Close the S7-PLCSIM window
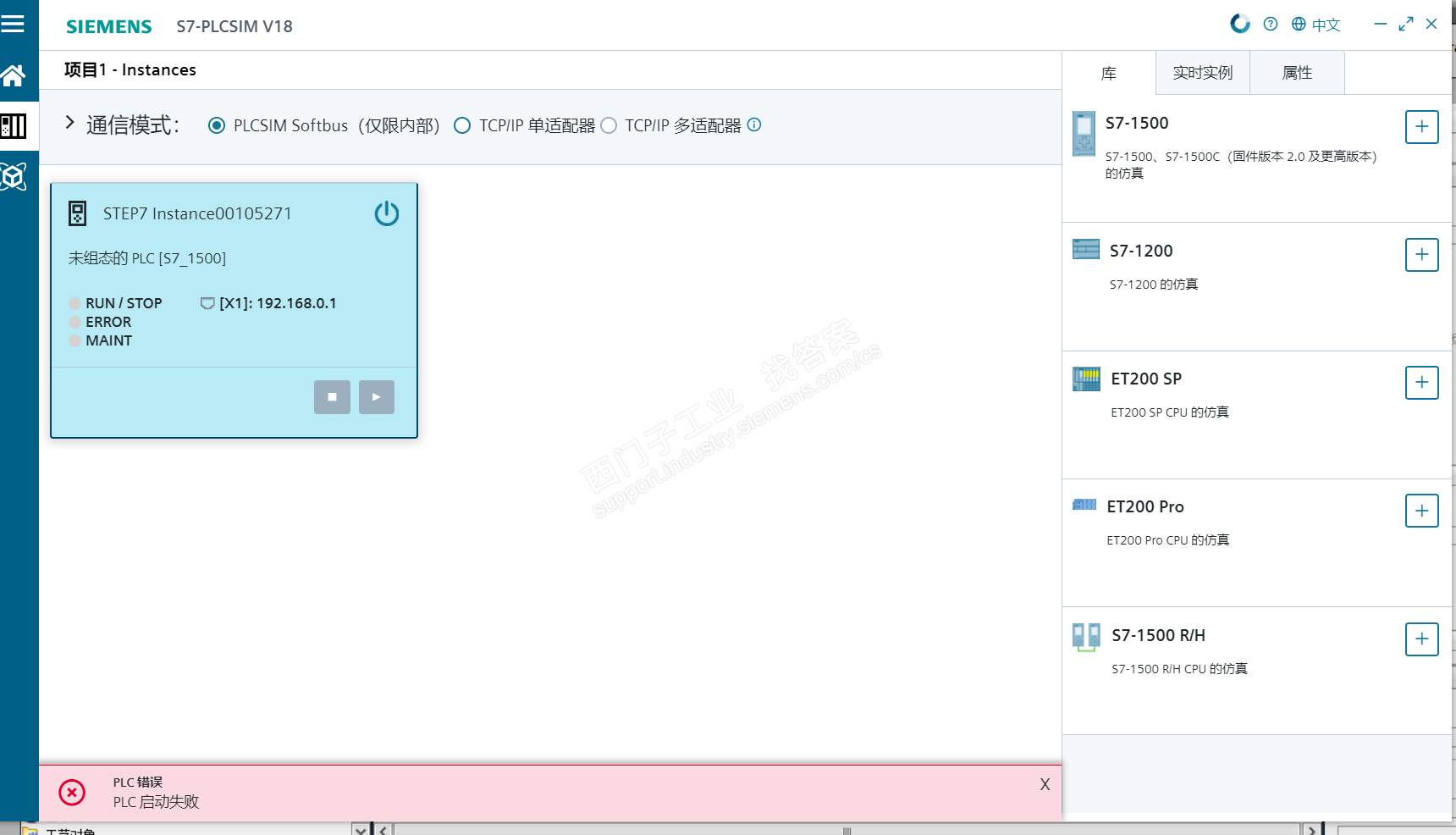Image resolution: width=1456 pixels, height=835 pixels. click(x=1431, y=24)
